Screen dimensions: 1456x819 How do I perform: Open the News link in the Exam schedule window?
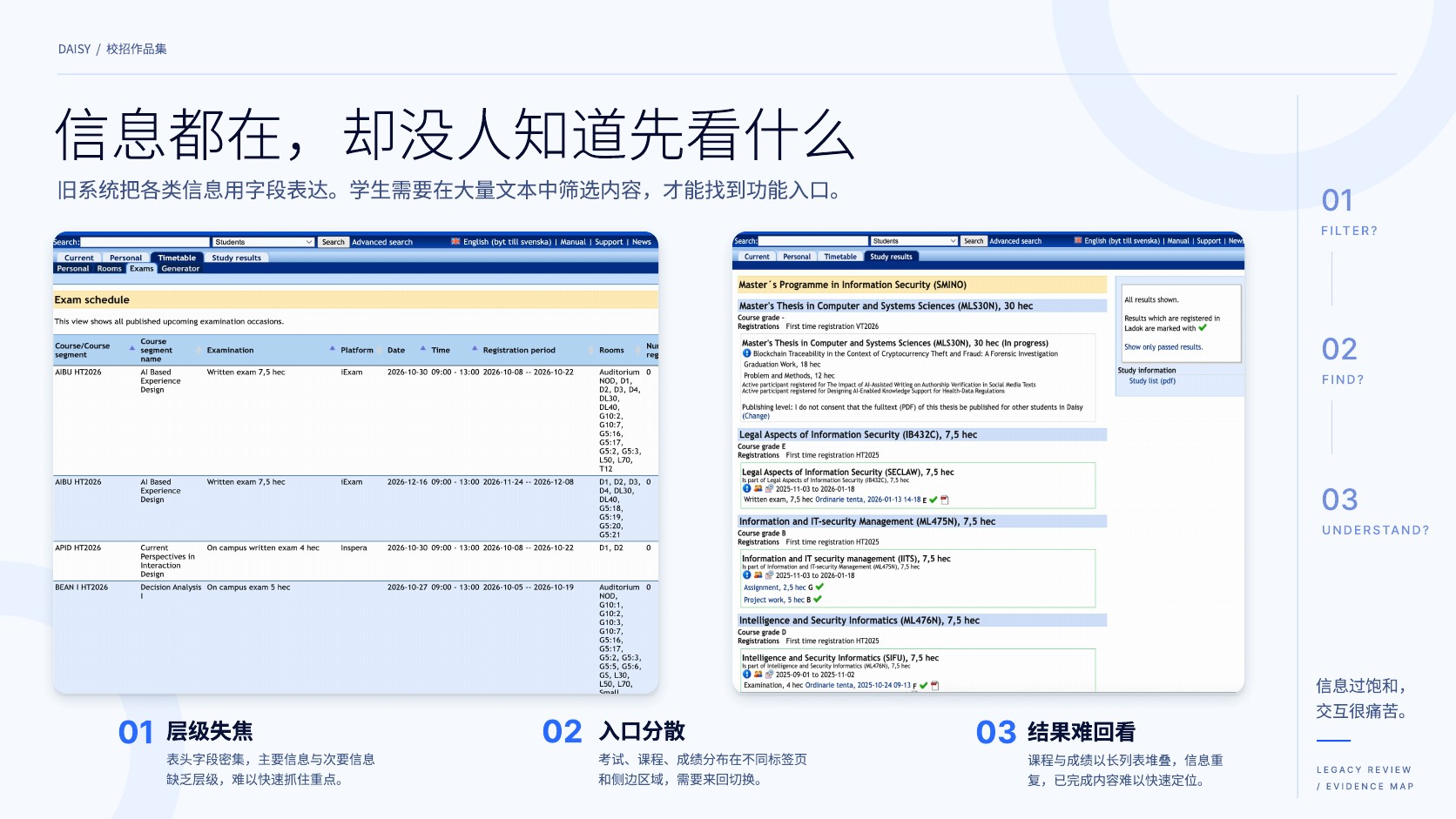click(642, 242)
